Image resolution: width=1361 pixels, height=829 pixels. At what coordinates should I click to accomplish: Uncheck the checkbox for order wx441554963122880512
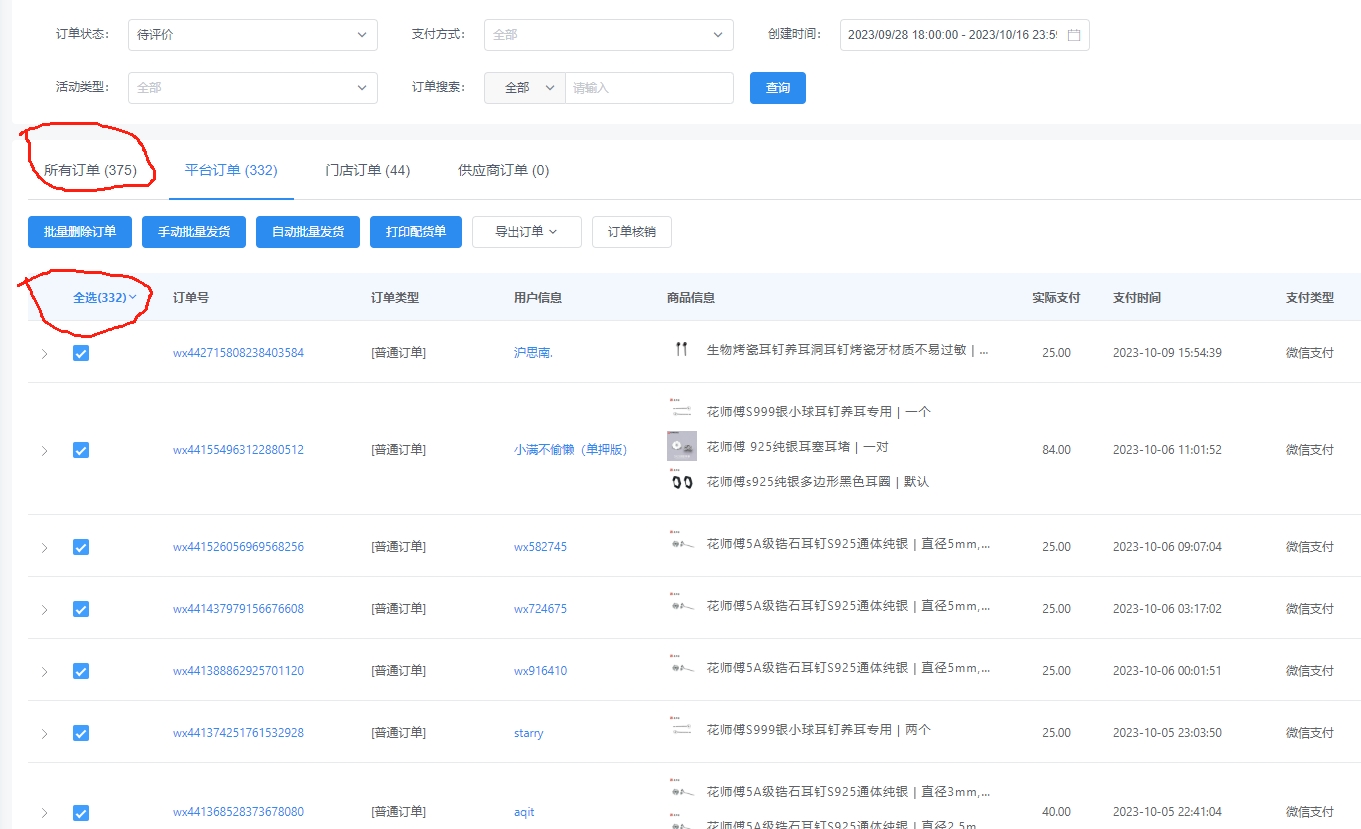pos(81,450)
